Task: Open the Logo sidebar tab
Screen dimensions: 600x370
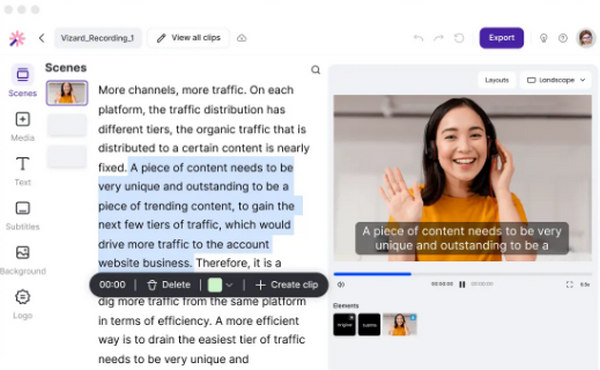Action: click(x=23, y=305)
